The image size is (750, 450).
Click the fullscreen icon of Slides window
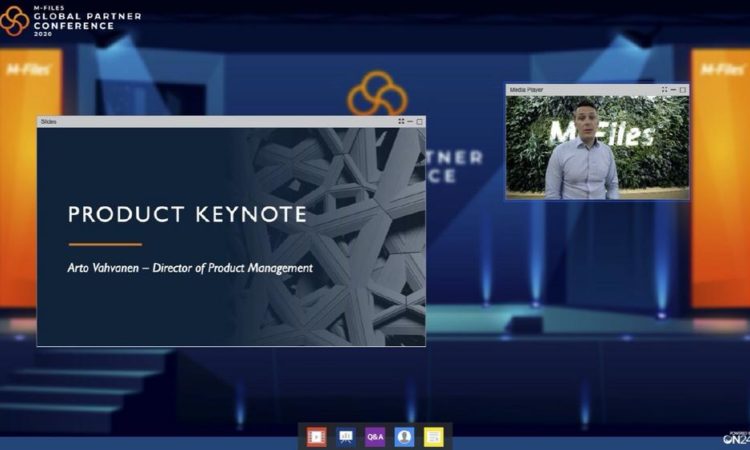pos(401,121)
